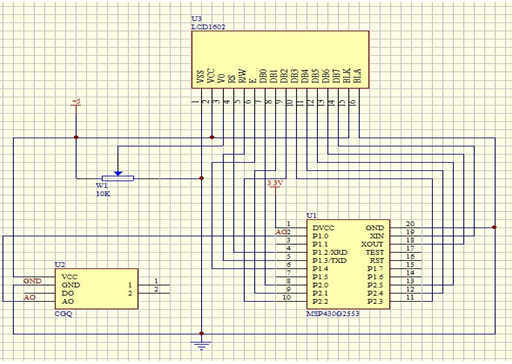The width and height of the screenshot is (512, 364).
Task: Select the XOUT pin on U1
Action: pyautogui.click(x=373, y=244)
